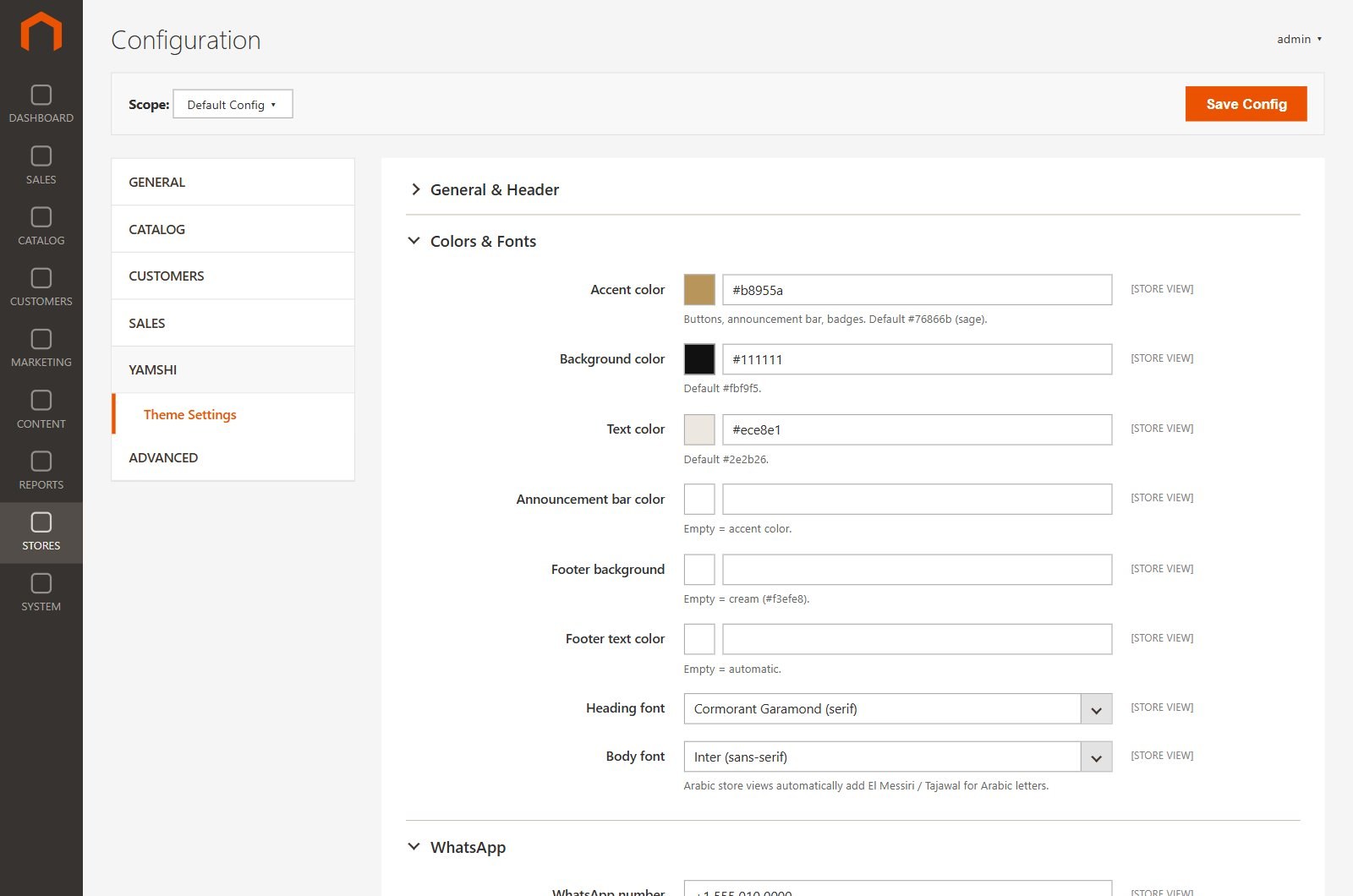
Task: Click the Save Config button
Action: (1246, 104)
